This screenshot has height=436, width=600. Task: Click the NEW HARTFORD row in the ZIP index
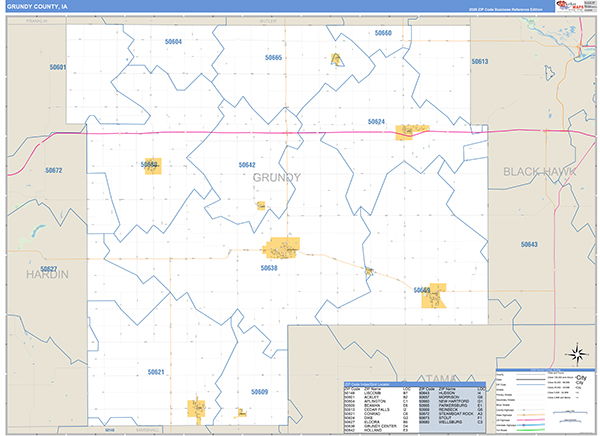point(452,401)
